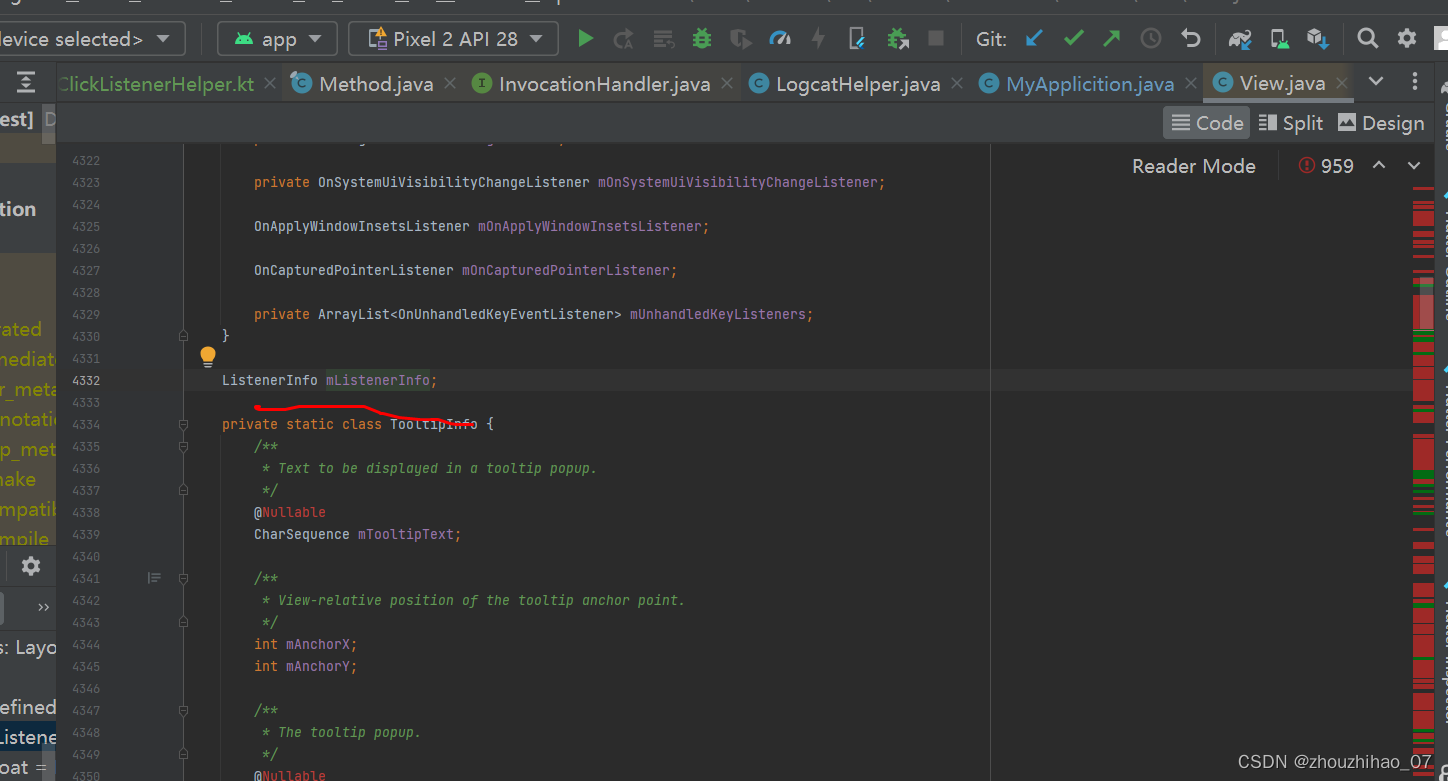Open the Device Manager icon
1448x781 pixels.
[1279, 39]
